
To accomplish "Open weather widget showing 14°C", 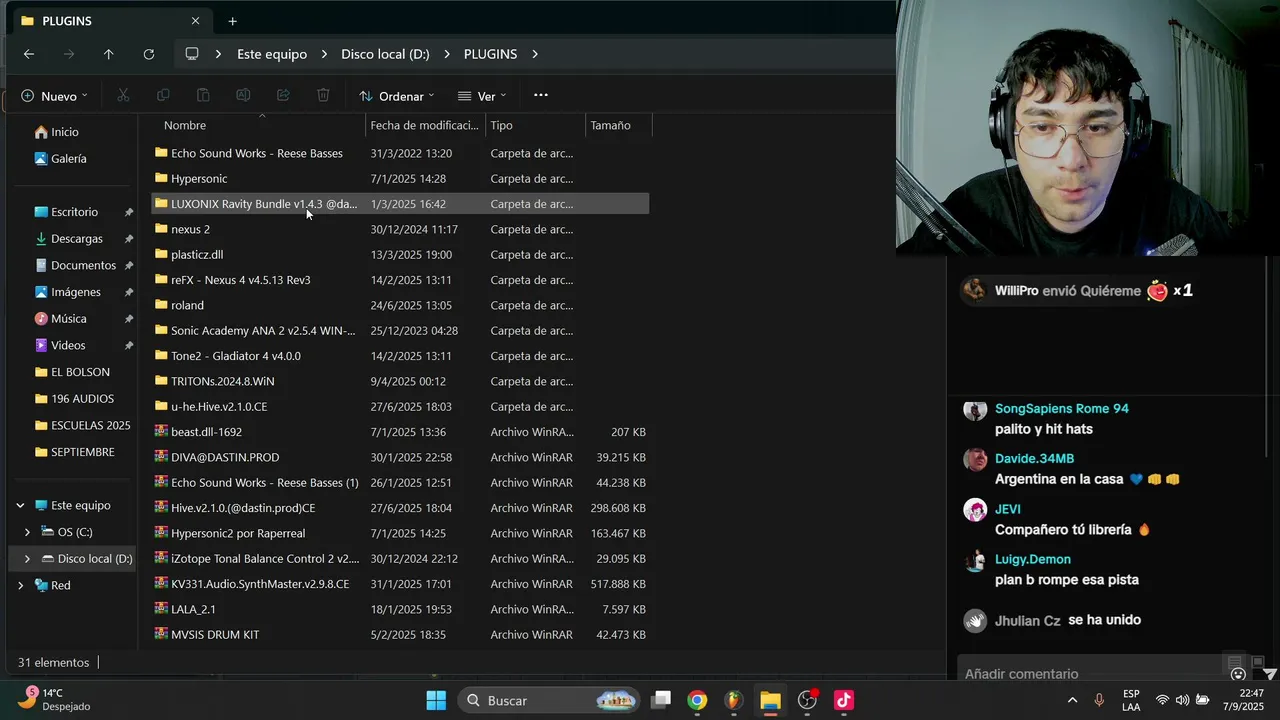I will pos(56,699).
